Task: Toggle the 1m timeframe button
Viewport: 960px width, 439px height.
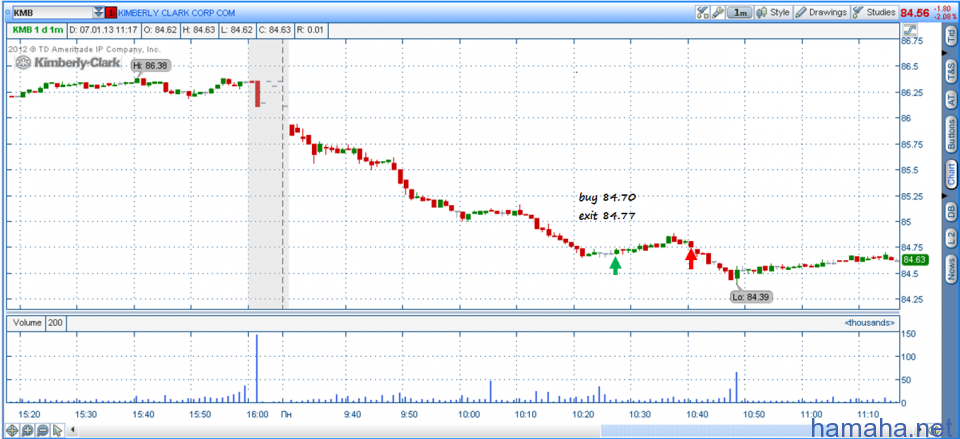Action: 740,12
